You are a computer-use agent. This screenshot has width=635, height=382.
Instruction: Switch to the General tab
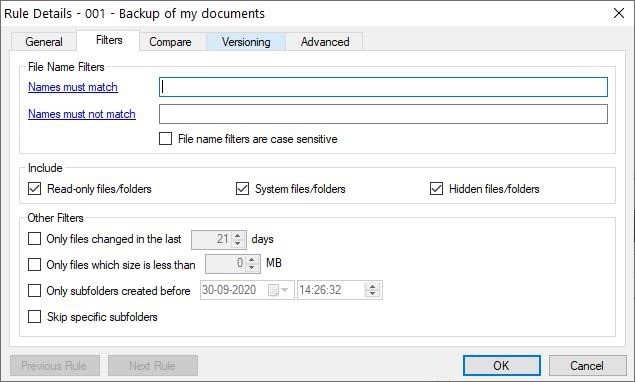pos(44,42)
